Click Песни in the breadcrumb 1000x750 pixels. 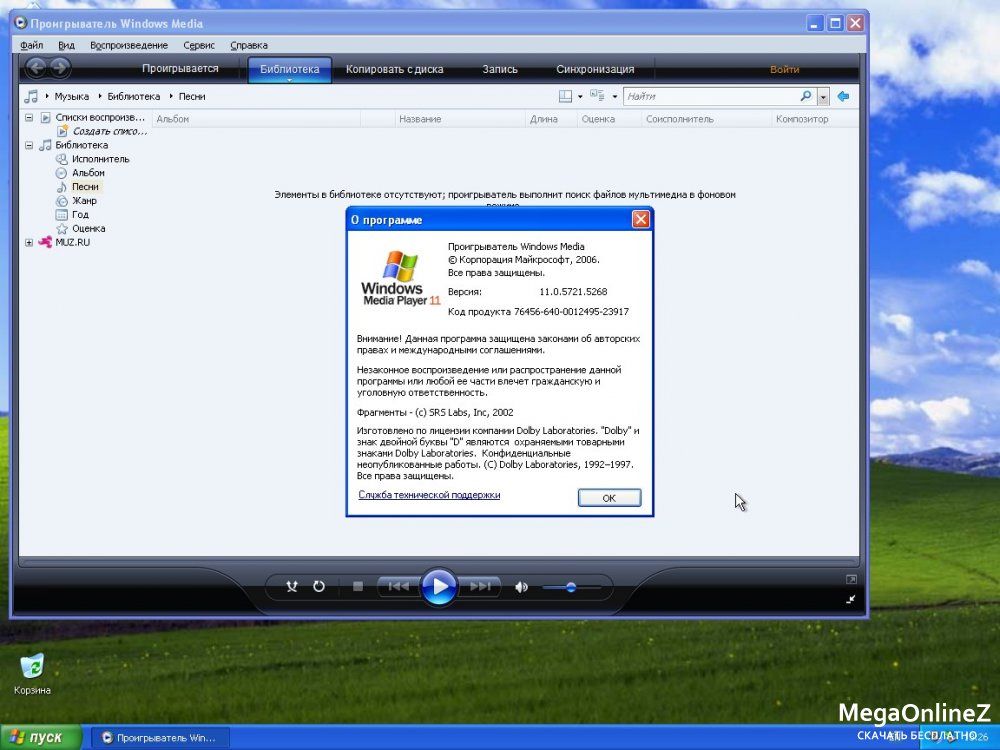[192, 96]
